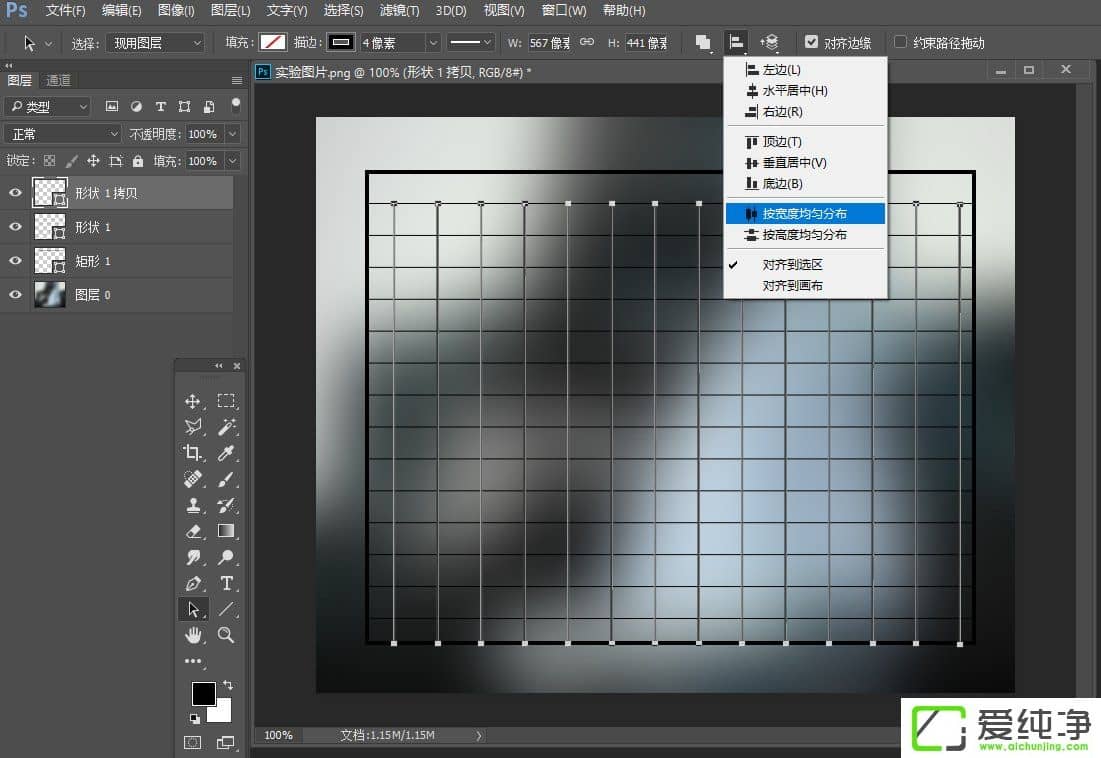Select the Clone Stamp tool
The width and height of the screenshot is (1101, 758).
click(x=193, y=505)
